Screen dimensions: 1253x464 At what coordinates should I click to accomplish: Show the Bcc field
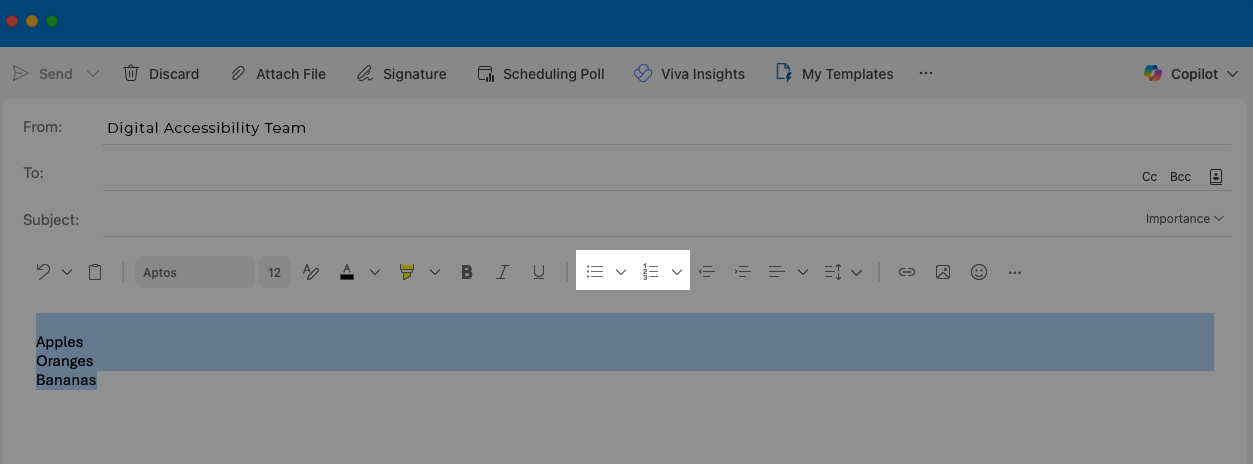coord(1180,177)
